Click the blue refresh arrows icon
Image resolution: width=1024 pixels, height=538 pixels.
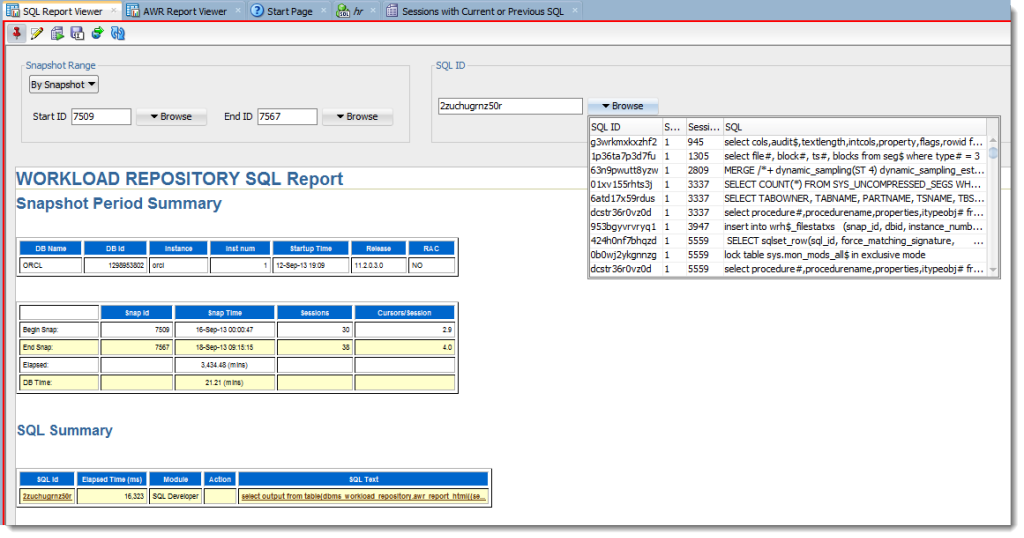coord(118,33)
